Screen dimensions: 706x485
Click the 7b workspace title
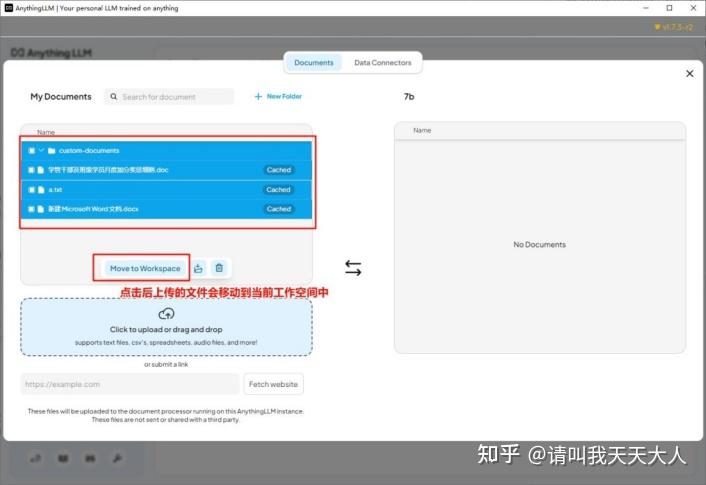point(409,96)
